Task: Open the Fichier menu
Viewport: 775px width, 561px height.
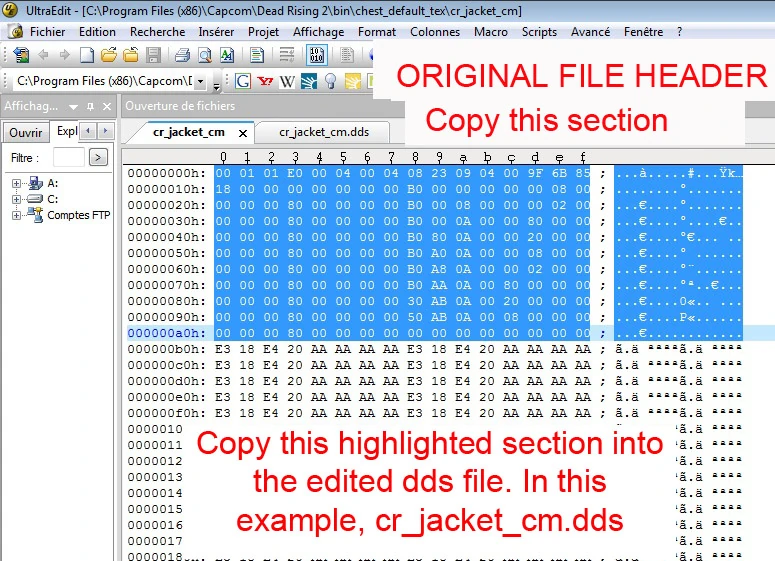Action: [47, 32]
